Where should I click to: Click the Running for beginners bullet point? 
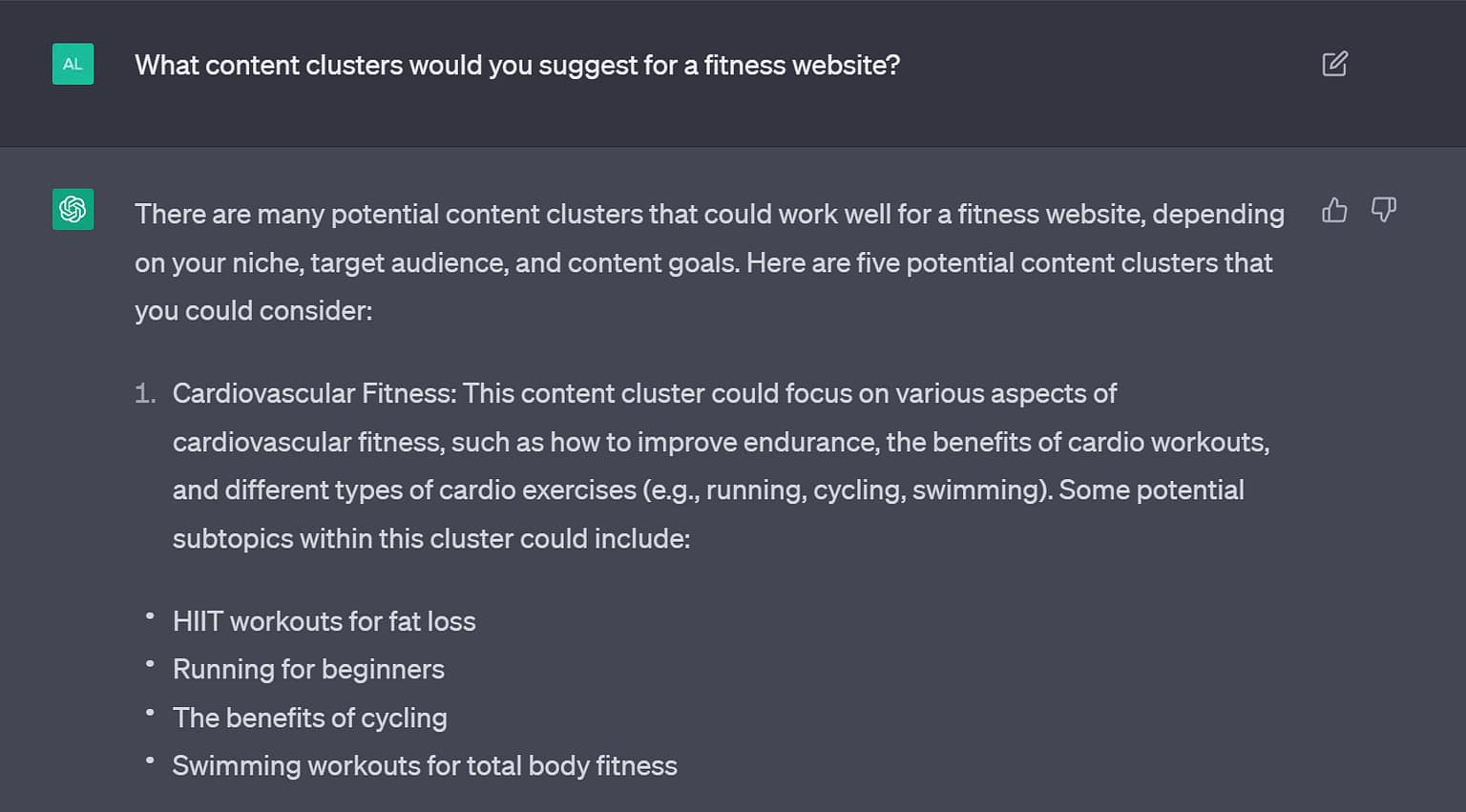[x=307, y=669]
